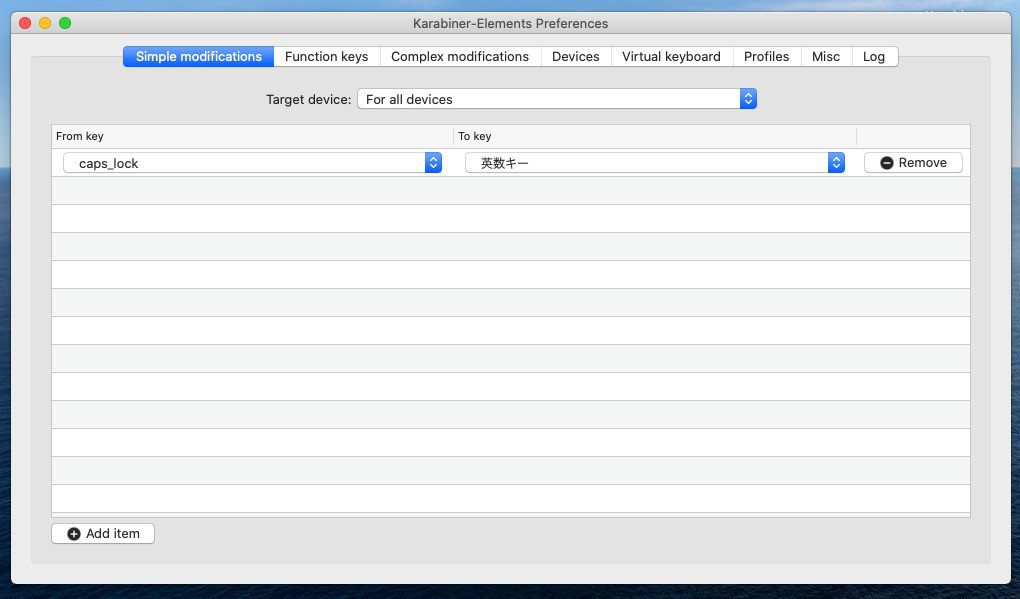Select the Virtual keyboard tab
The height and width of the screenshot is (599, 1020).
671,57
